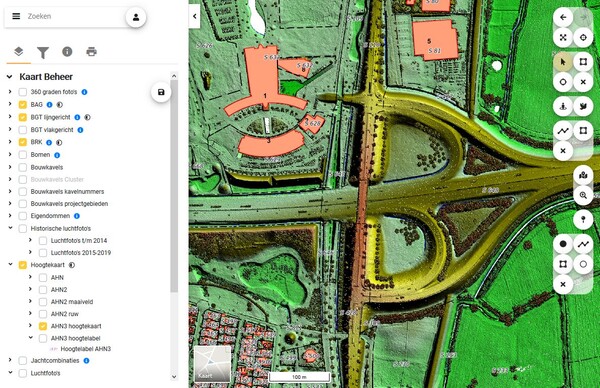Screen dimensions: 600x388
Task: Open the street view person tool
Action: tap(563, 106)
